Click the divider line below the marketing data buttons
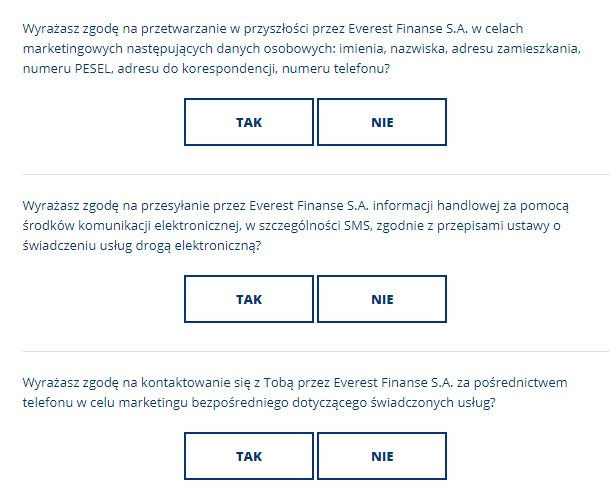Image resolution: width=610 pixels, height=499 pixels. click(316, 175)
